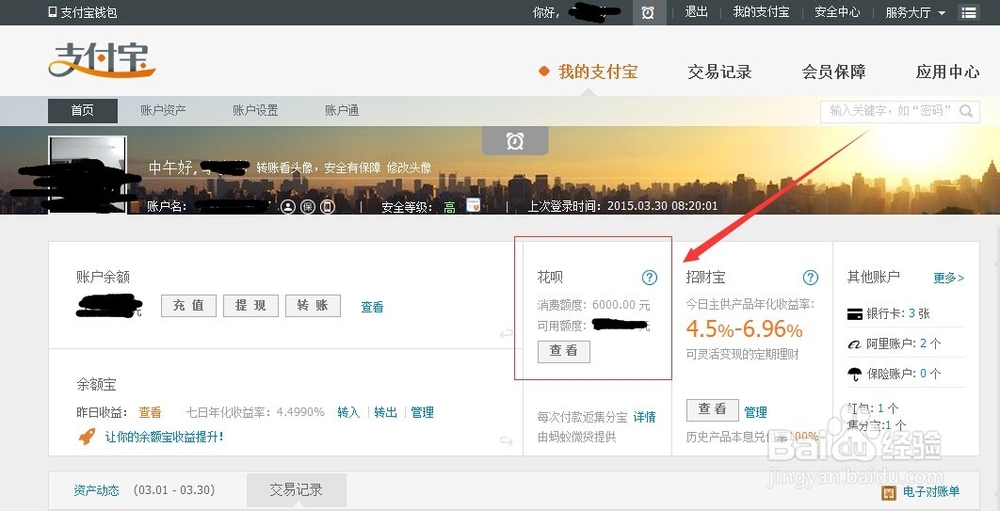Click 查看 link next to account balance buttons
The width and height of the screenshot is (1000, 511).
click(x=372, y=307)
